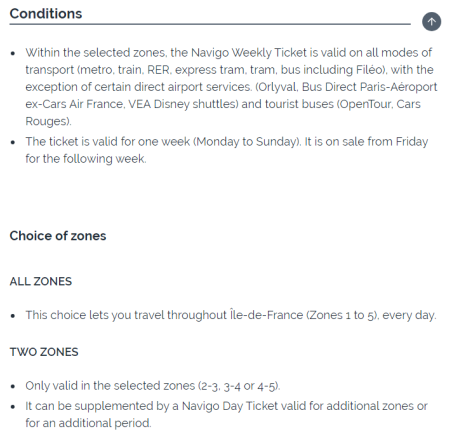Viewport: 466px width, 436px height.
Task: Click the text for an additional period
Action: click(x=88, y=423)
